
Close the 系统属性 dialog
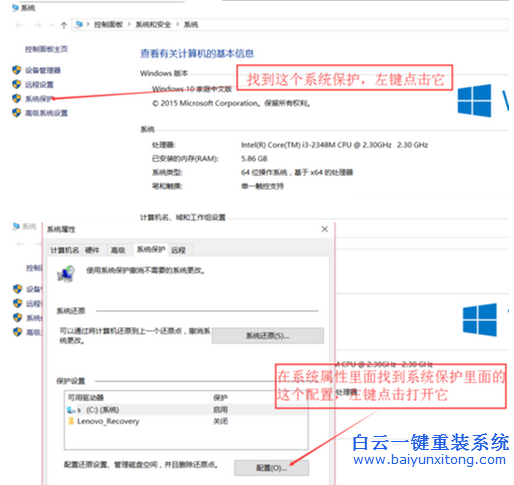325,229
